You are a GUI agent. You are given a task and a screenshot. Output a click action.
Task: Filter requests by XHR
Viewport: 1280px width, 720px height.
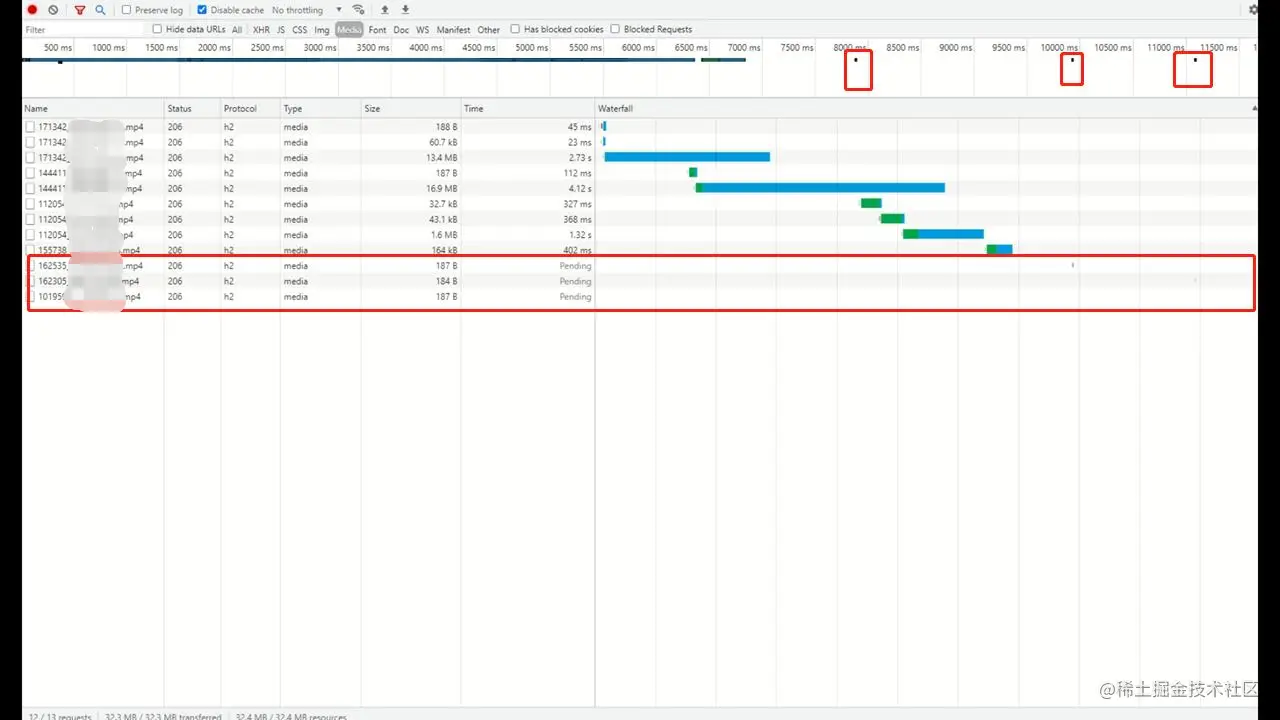click(x=261, y=30)
